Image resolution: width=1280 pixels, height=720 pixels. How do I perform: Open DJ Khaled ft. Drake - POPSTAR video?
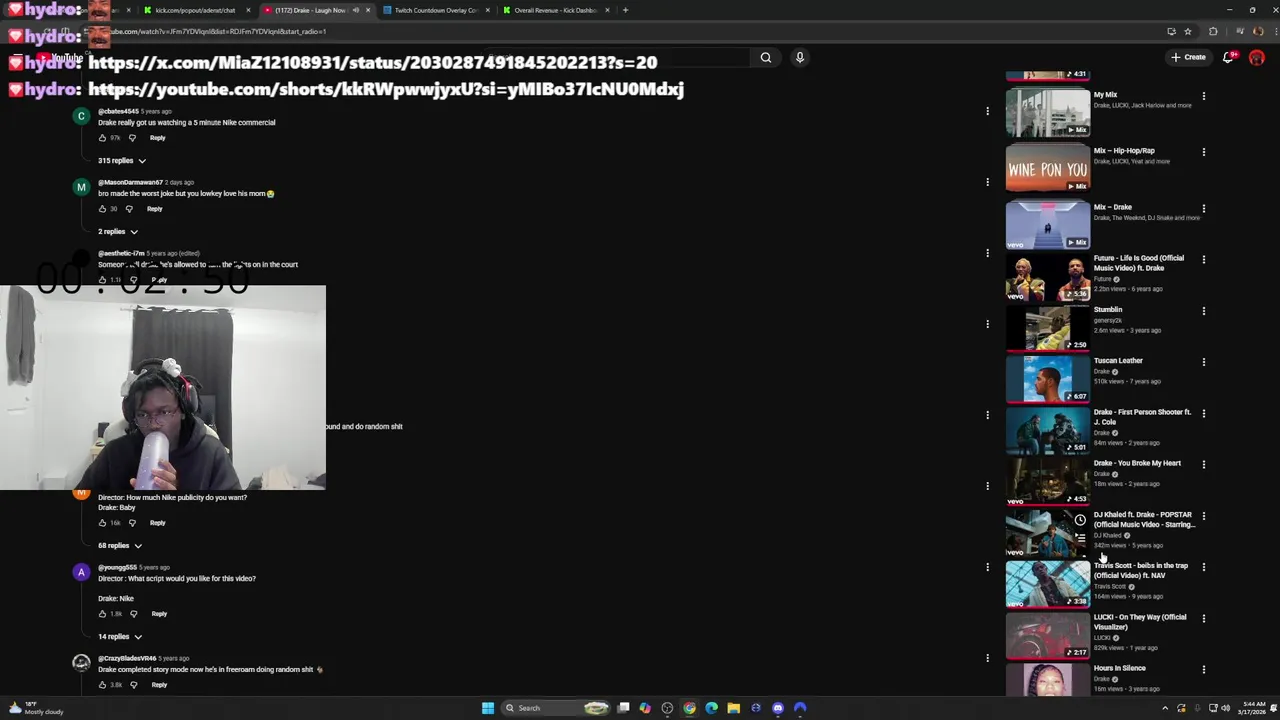click(1048, 533)
